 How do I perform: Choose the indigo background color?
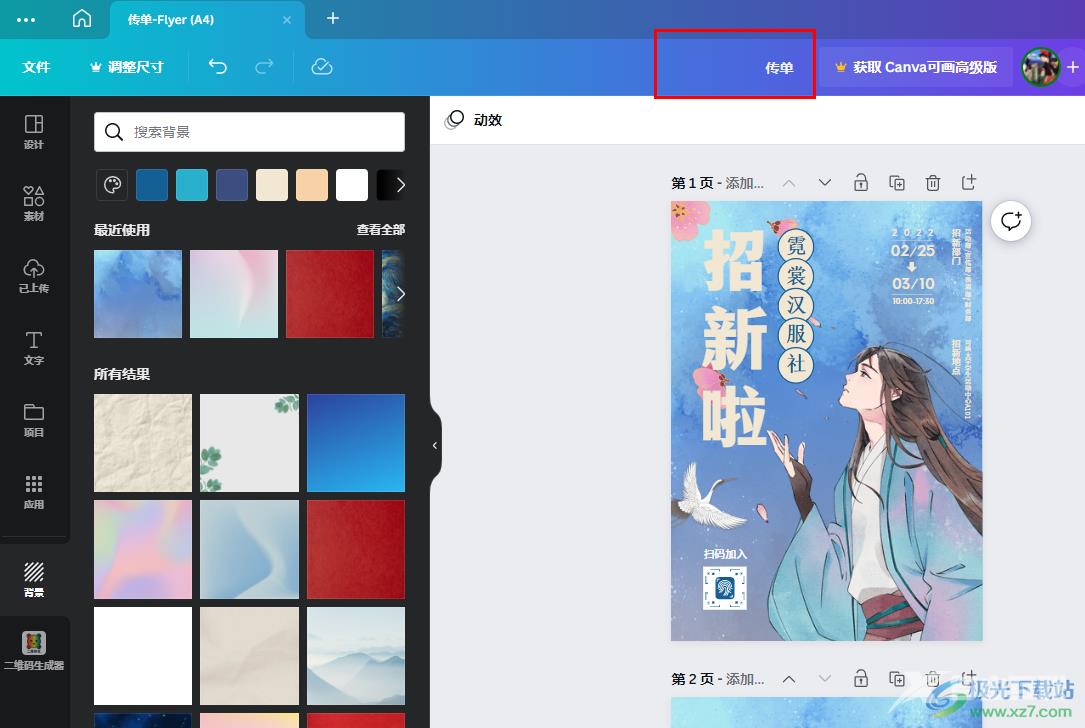[232, 185]
